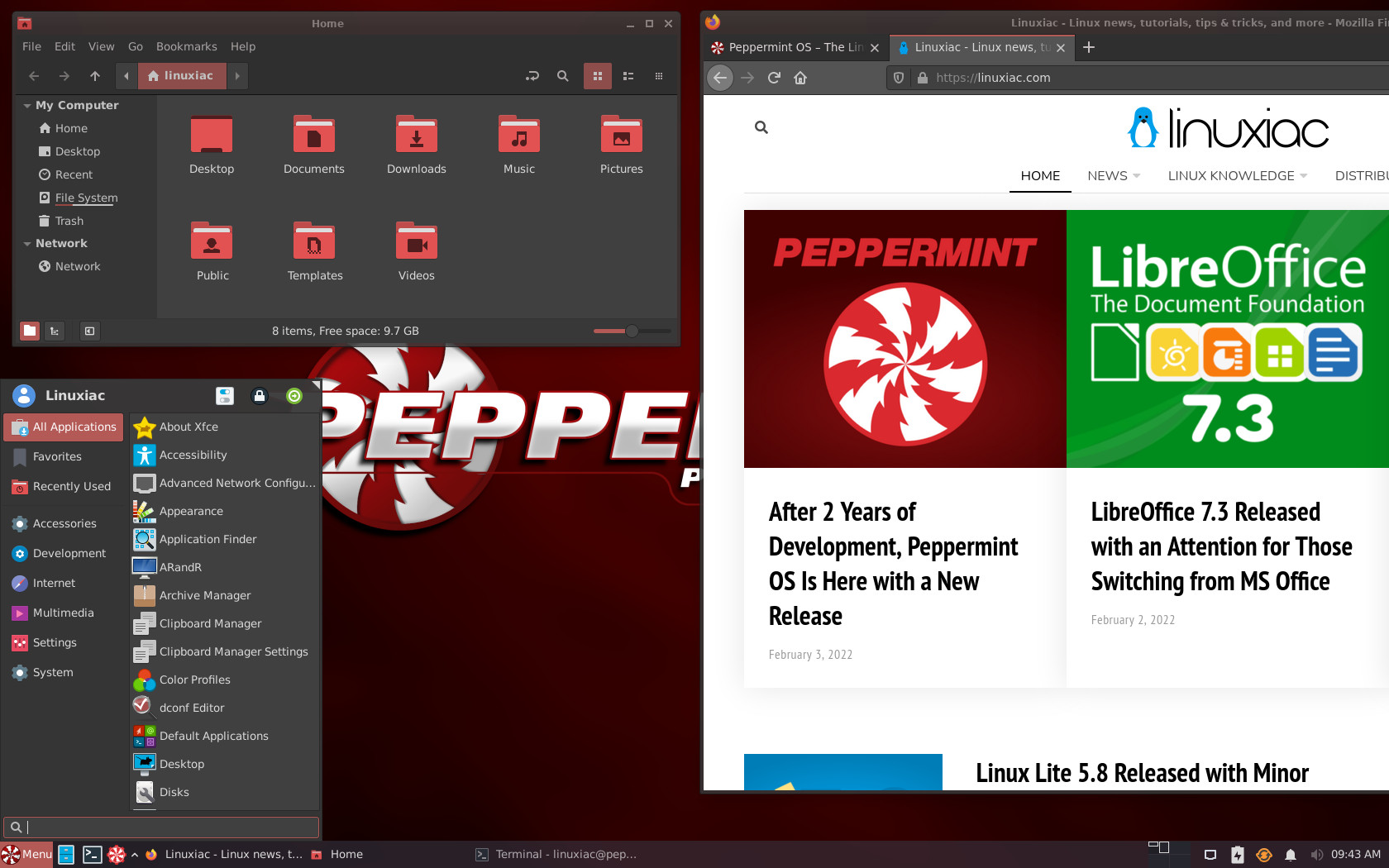Launch Archive Manager from application menu

(225, 595)
